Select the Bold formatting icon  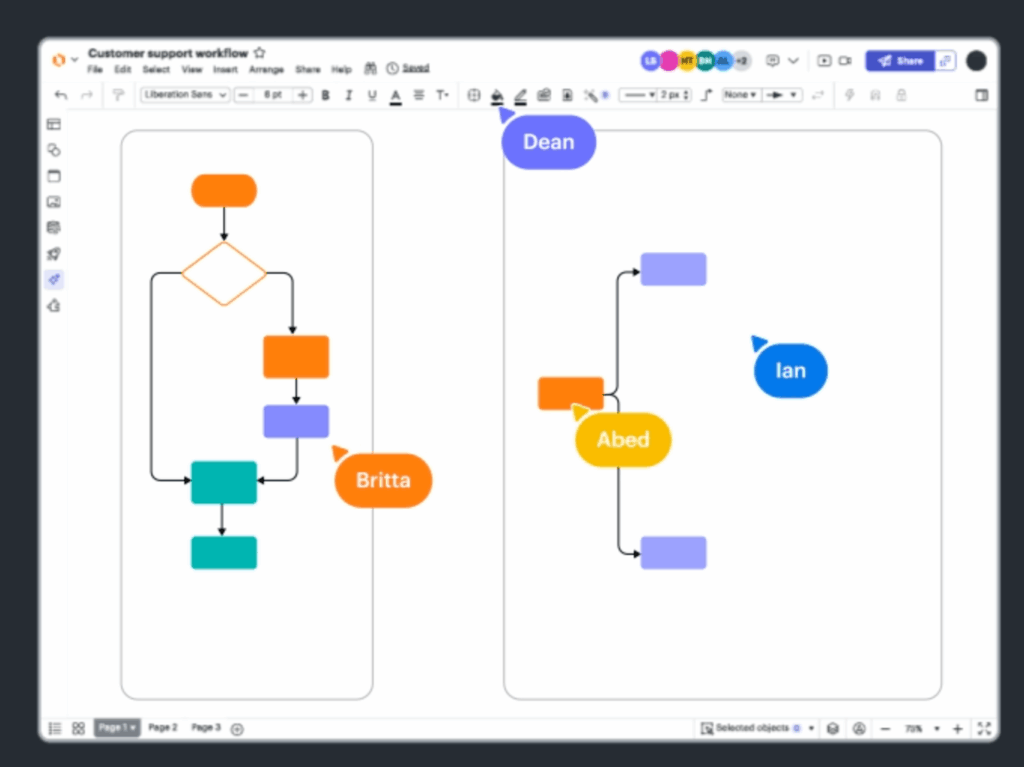(325, 95)
